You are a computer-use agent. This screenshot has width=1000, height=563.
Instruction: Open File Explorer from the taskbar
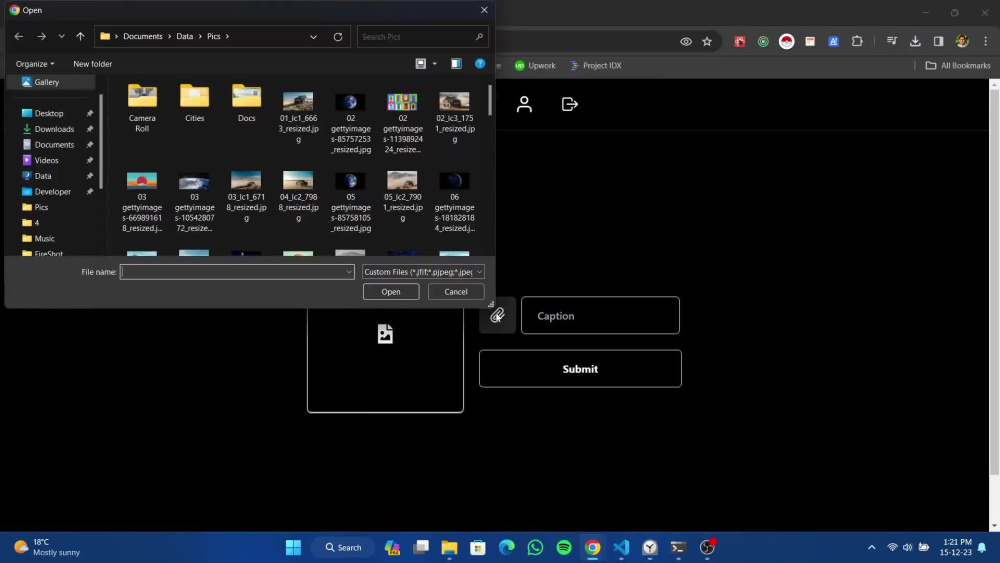tap(450, 548)
